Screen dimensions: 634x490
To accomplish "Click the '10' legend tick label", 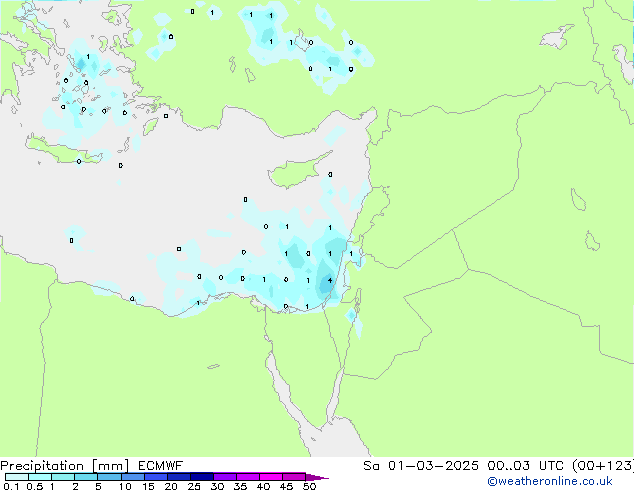I will (x=125, y=486).
